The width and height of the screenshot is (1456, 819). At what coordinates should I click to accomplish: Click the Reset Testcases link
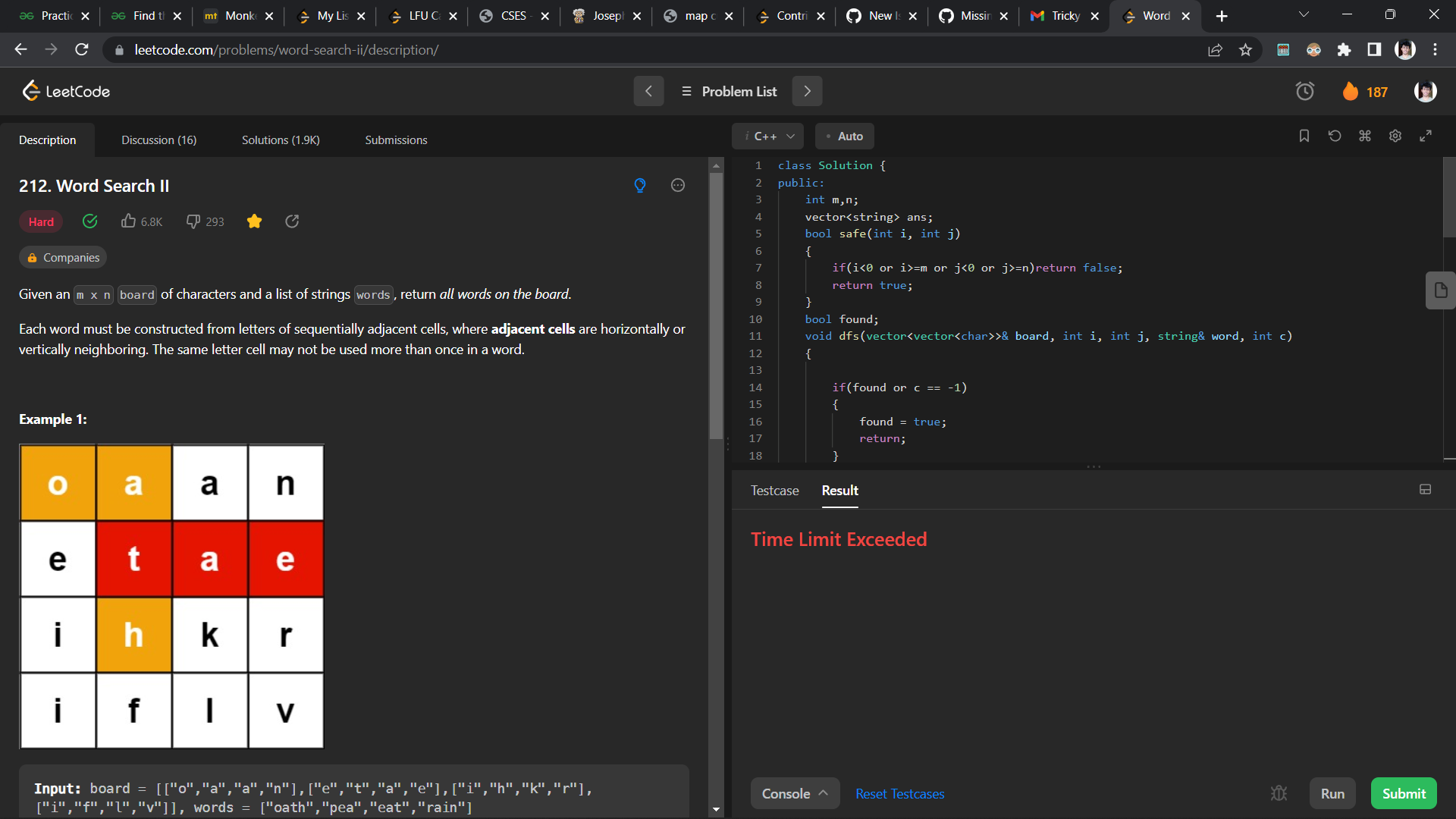coord(899,794)
